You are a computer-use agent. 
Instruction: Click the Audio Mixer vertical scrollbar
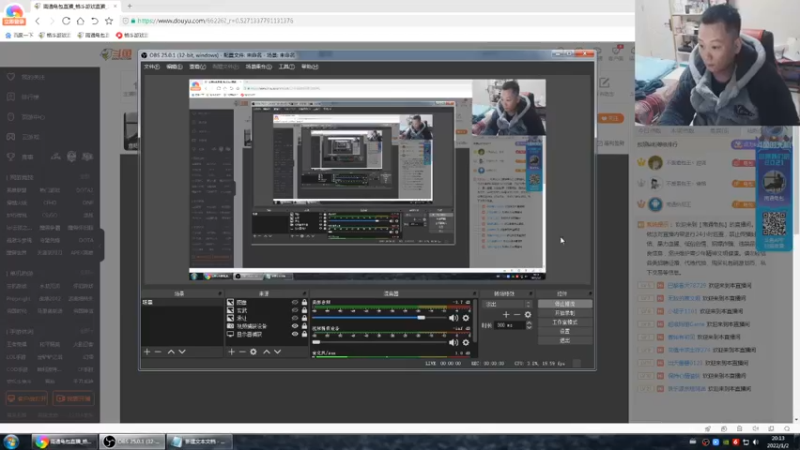point(475,321)
